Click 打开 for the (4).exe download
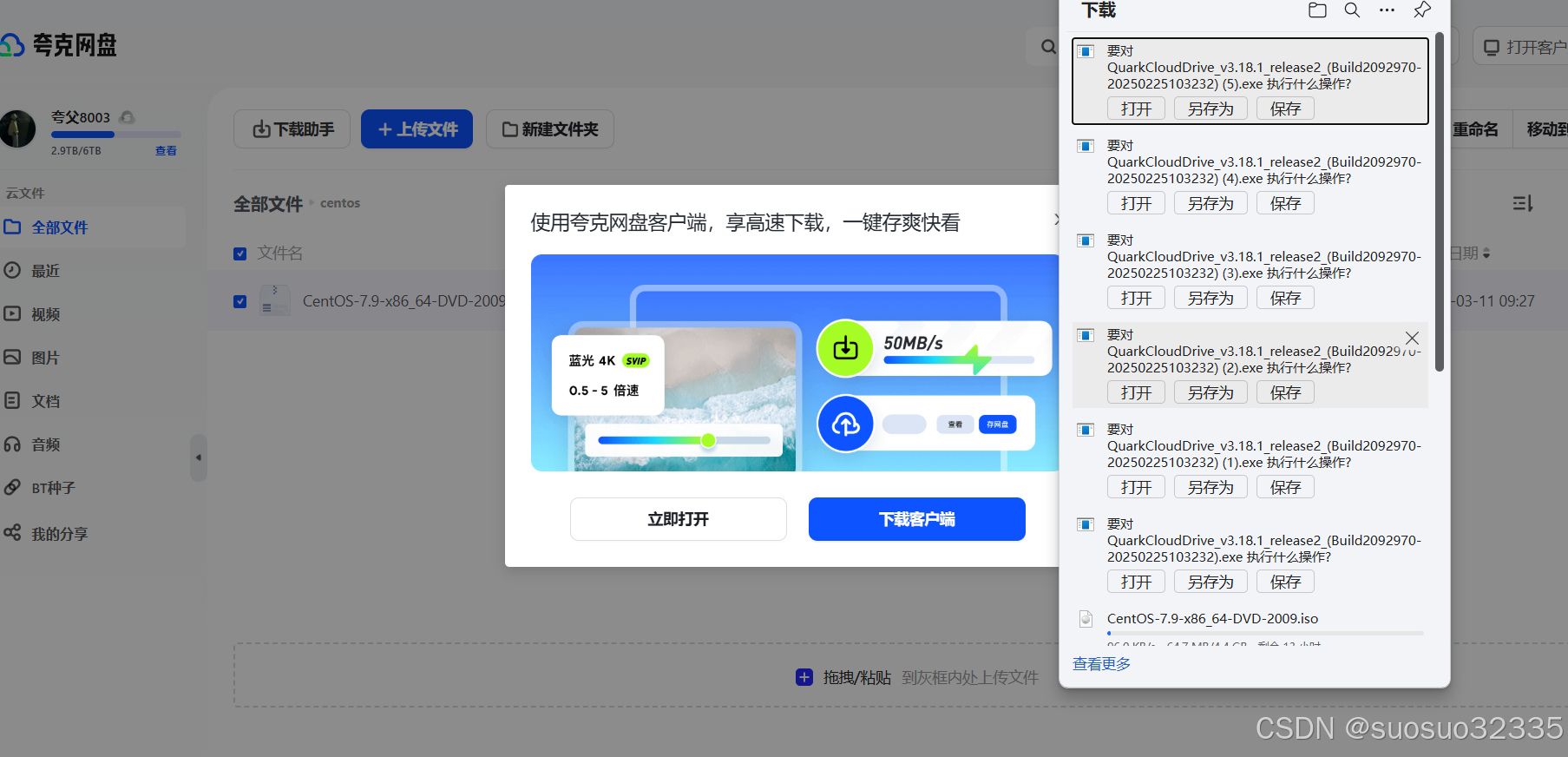Viewport: 1568px width, 757px height. (x=1136, y=203)
